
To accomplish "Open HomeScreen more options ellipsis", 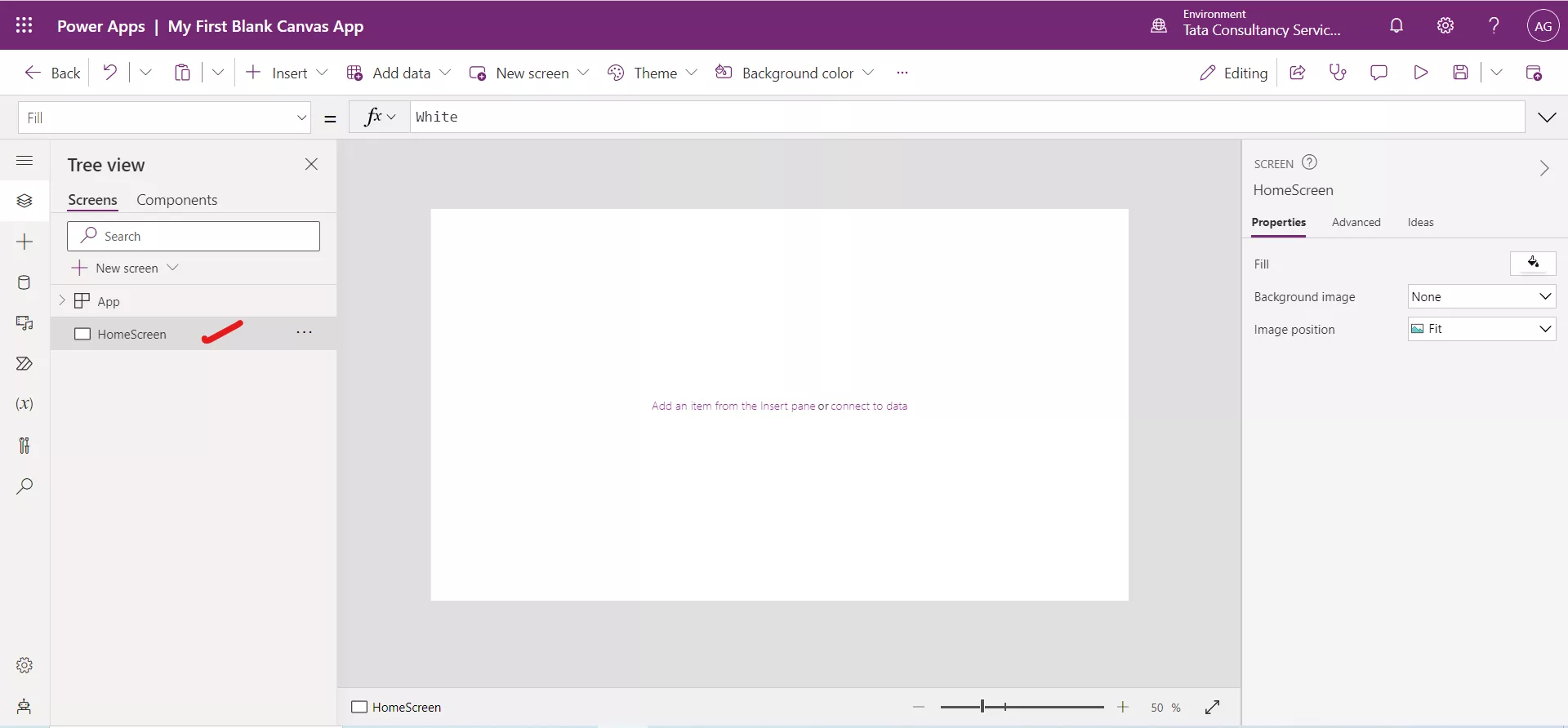I will coord(304,333).
